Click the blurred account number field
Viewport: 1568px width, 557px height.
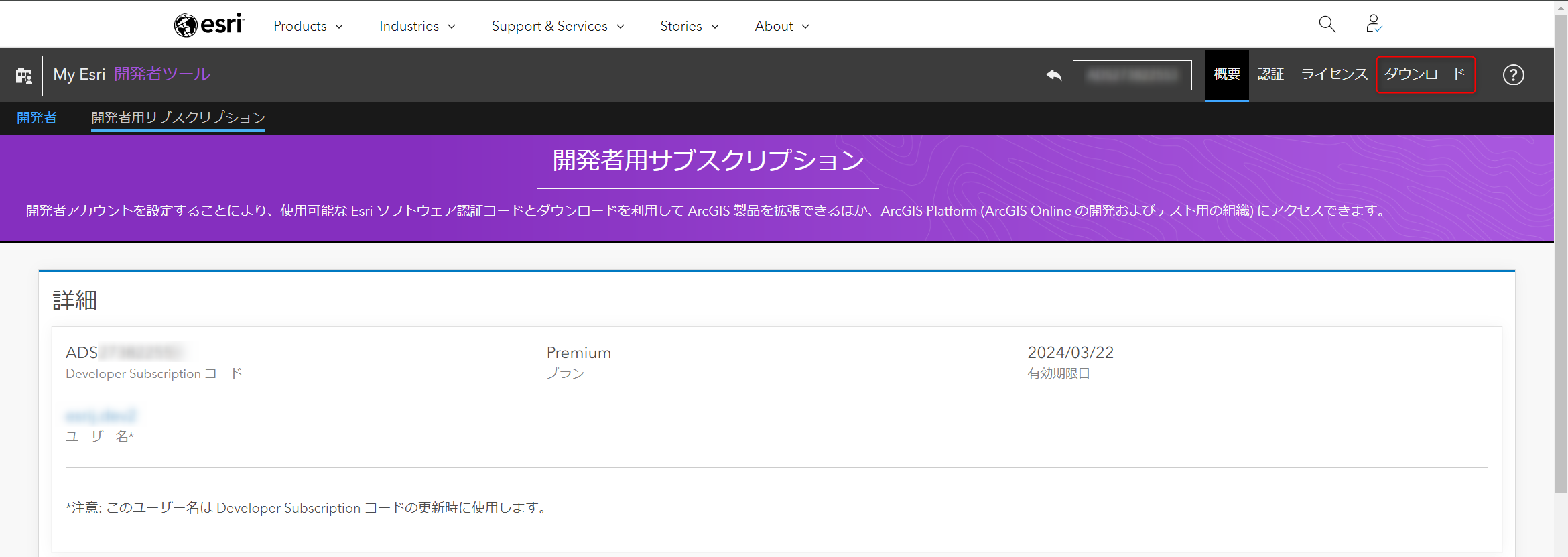tap(1132, 75)
